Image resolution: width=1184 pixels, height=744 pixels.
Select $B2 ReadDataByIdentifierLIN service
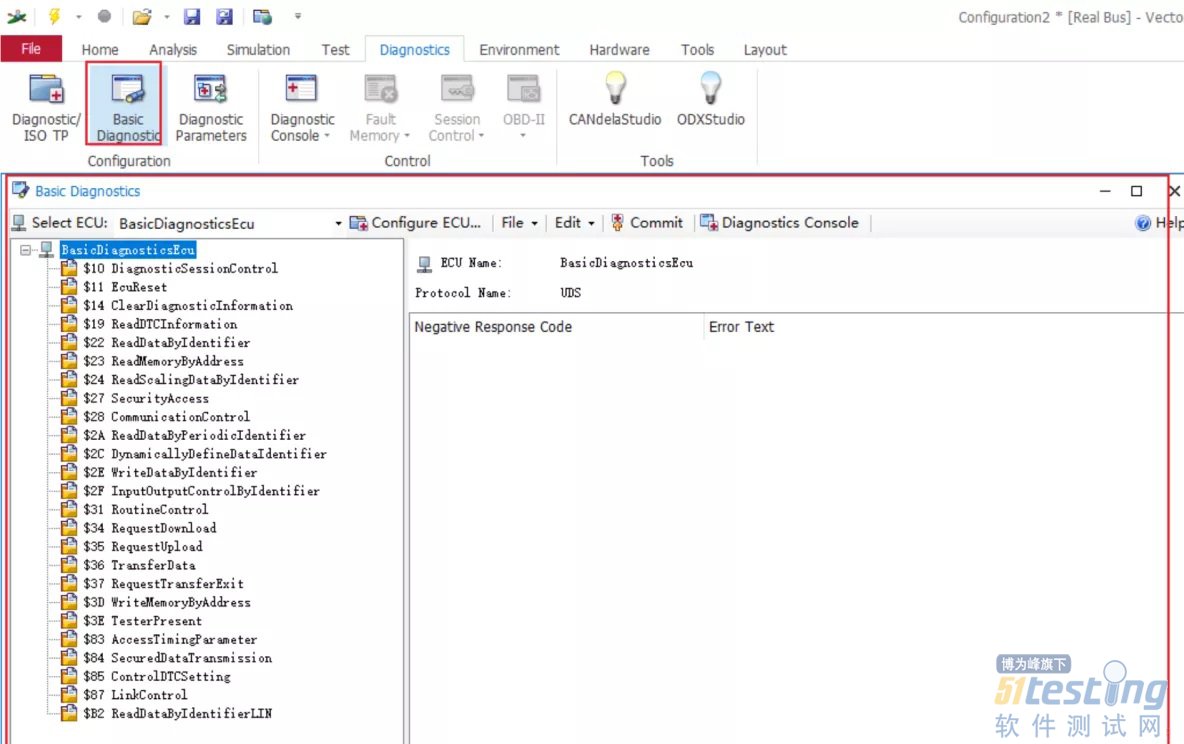click(x=178, y=713)
